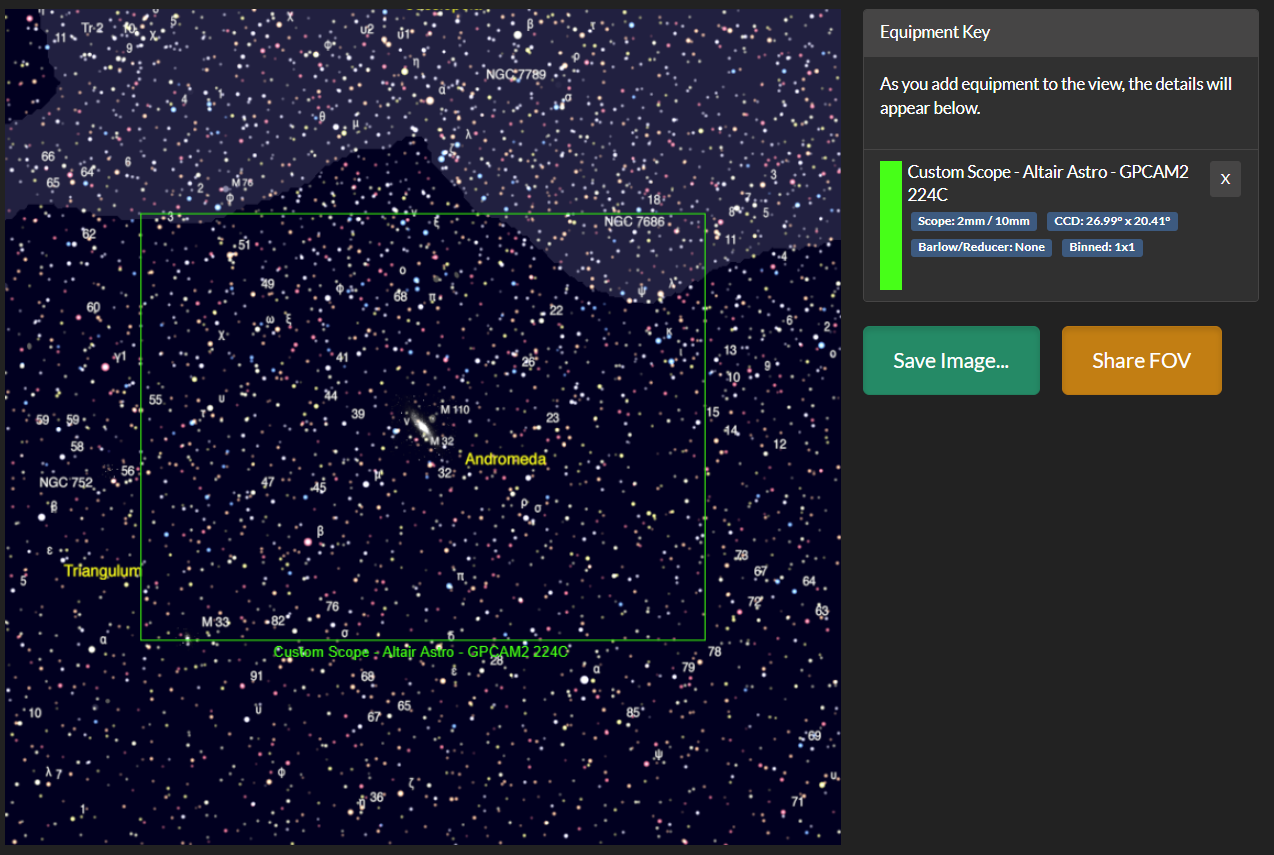Click the Andromeda galaxy image on map
Viewport: 1274px width, 855px height.
click(421, 425)
